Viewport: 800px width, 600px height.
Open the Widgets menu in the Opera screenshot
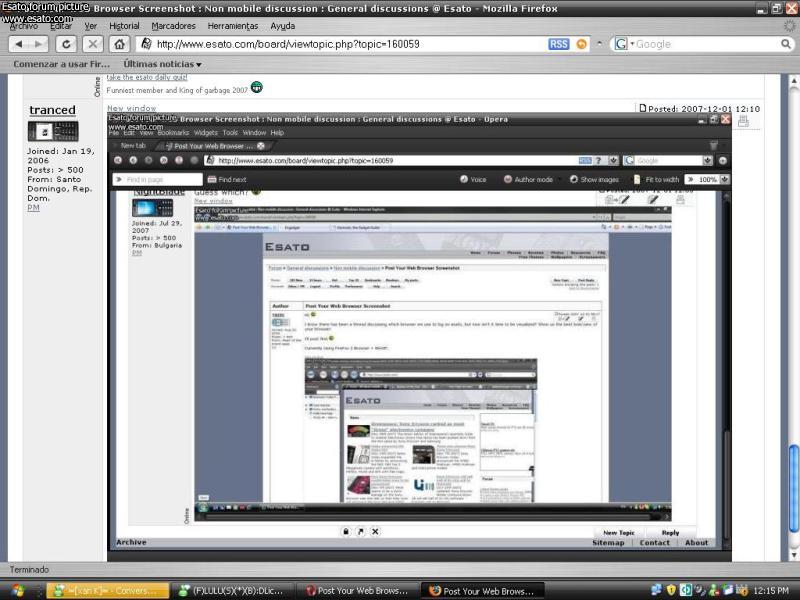206,133
